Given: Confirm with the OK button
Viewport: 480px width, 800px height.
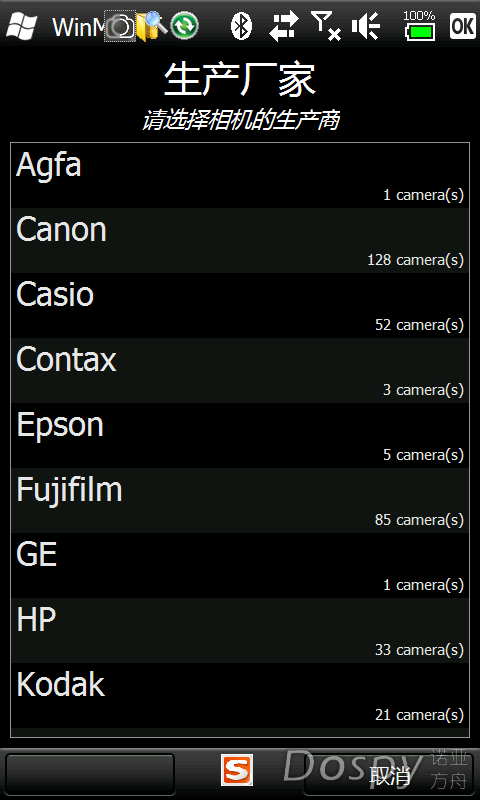Looking at the screenshot, I should click(x=462, y=26).
